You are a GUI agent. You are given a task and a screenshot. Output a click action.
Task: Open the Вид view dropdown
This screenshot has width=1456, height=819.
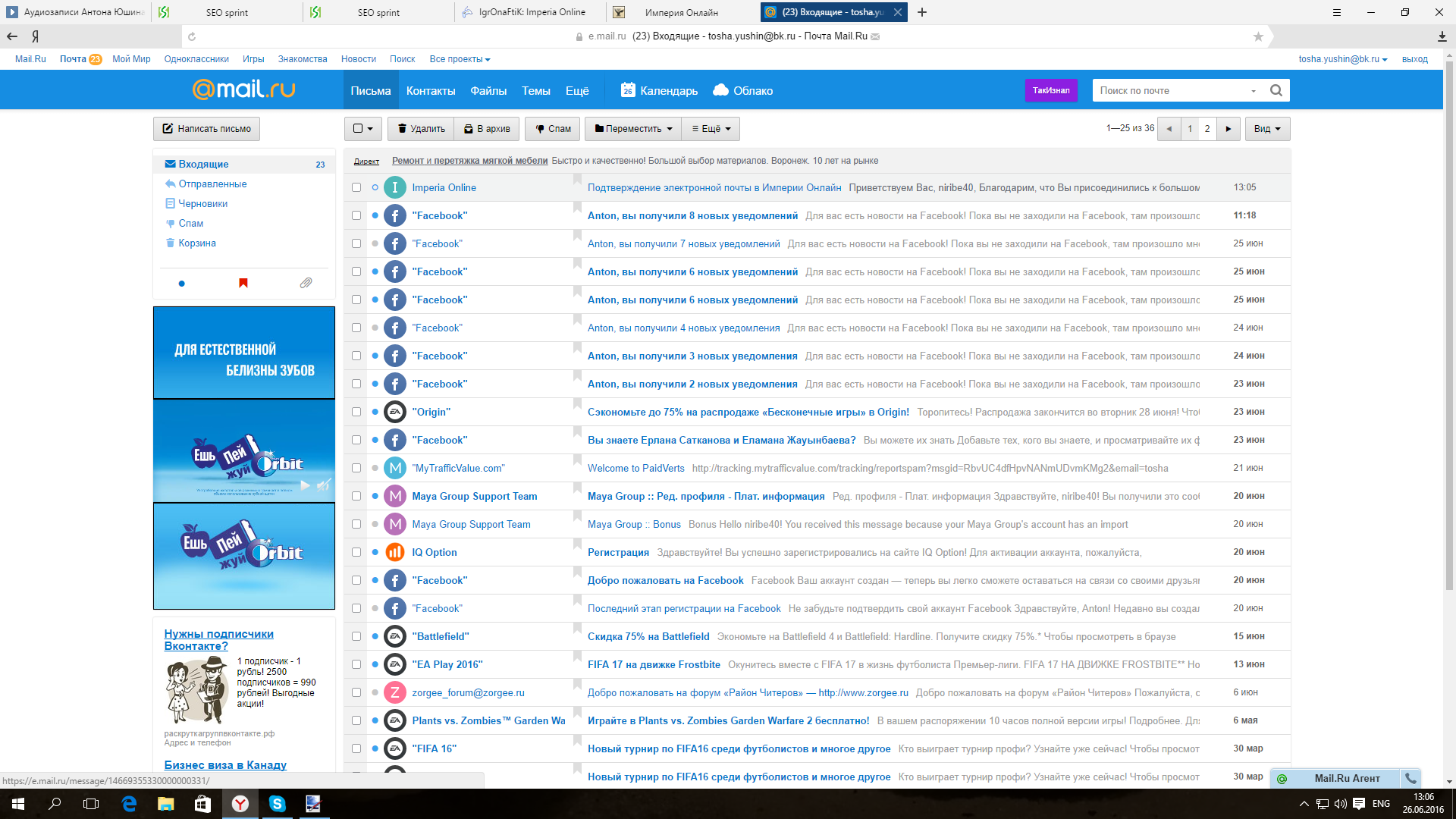(x=1267, y=129)
